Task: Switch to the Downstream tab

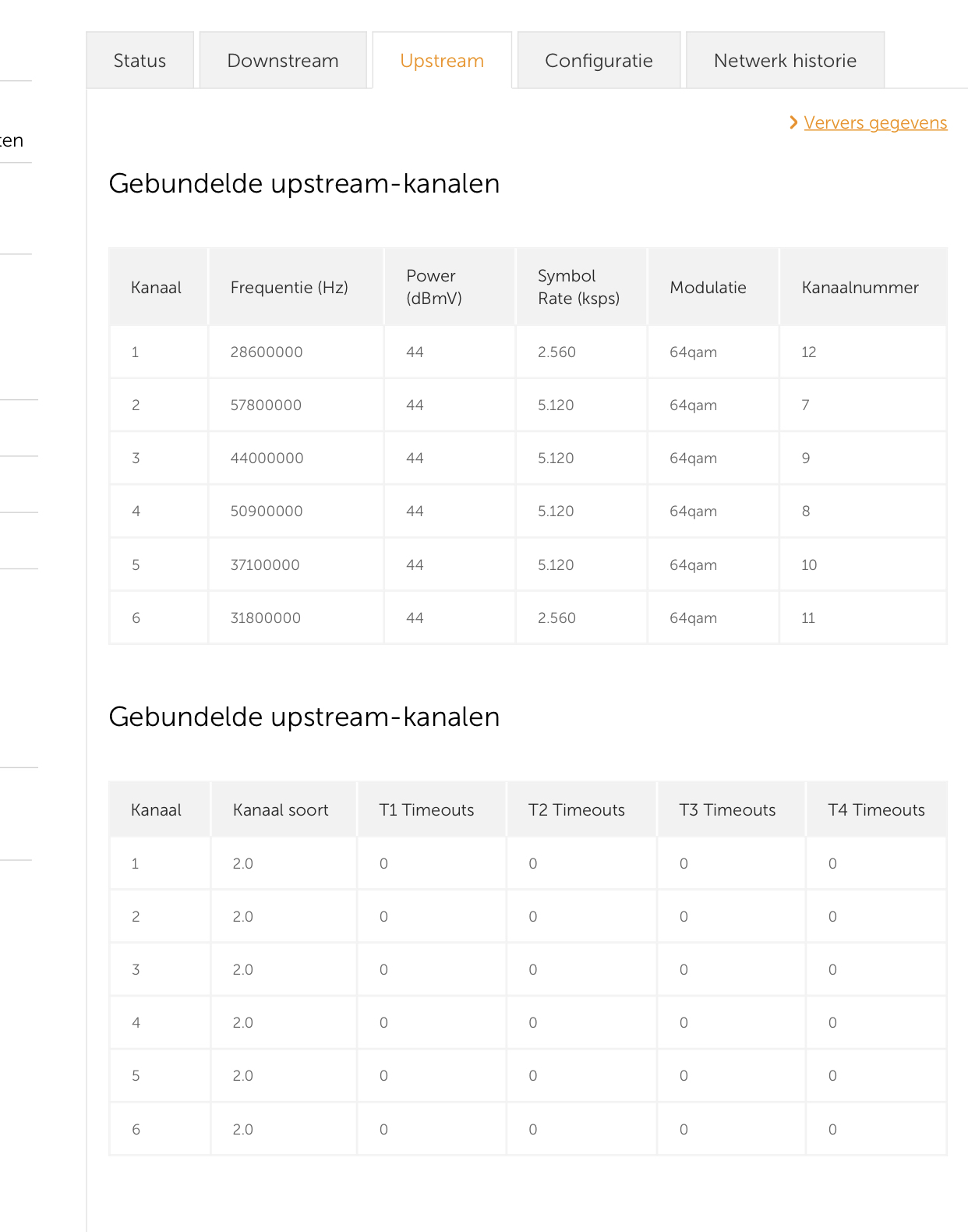Action: [283, 61]
